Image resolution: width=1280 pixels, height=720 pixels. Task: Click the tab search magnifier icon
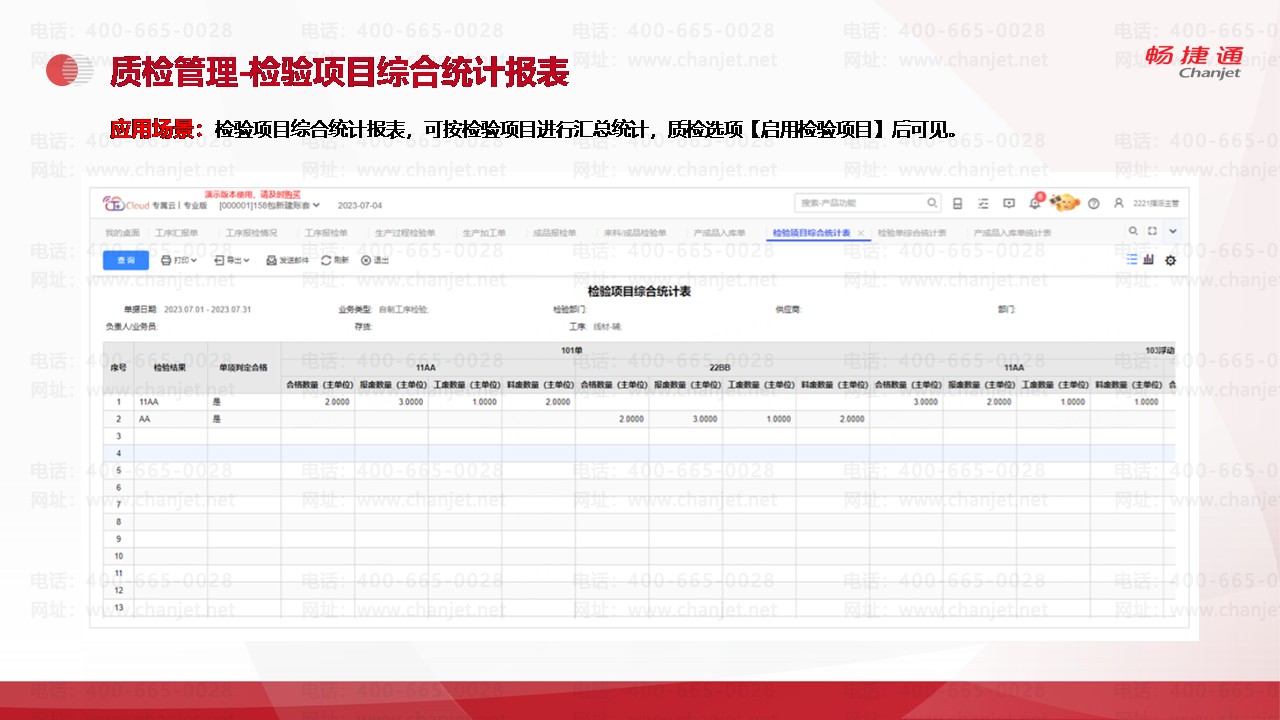point(1133,231)
